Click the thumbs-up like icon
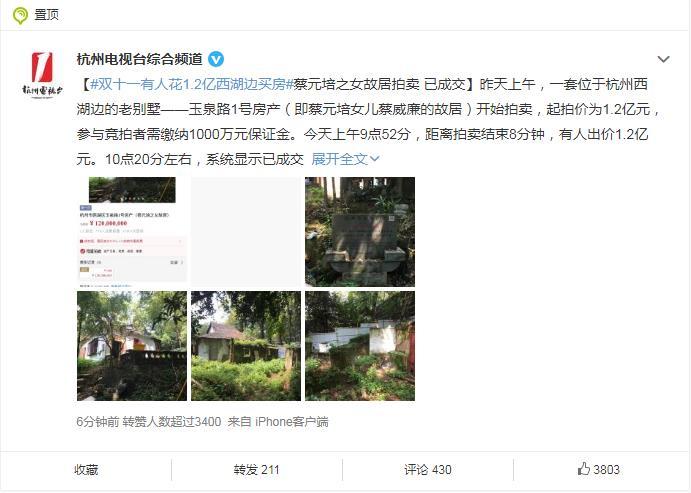 click(583, 468)
